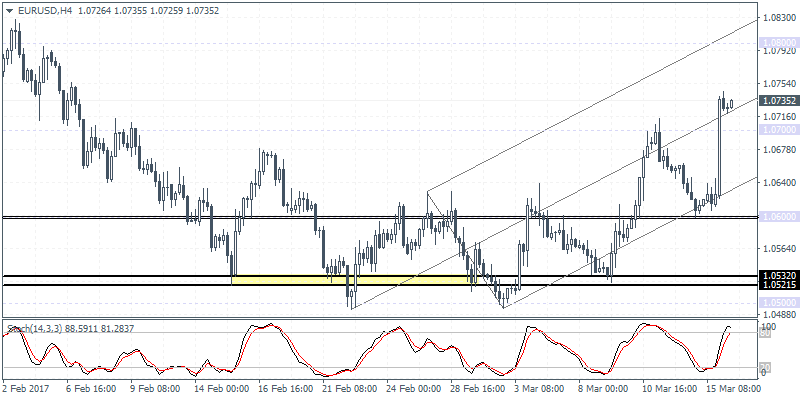The height and width of the screenshot is (400, 800).
Task: Select the current price tag 1.07352 on the price axis
Action: click(x=778, y=101)
